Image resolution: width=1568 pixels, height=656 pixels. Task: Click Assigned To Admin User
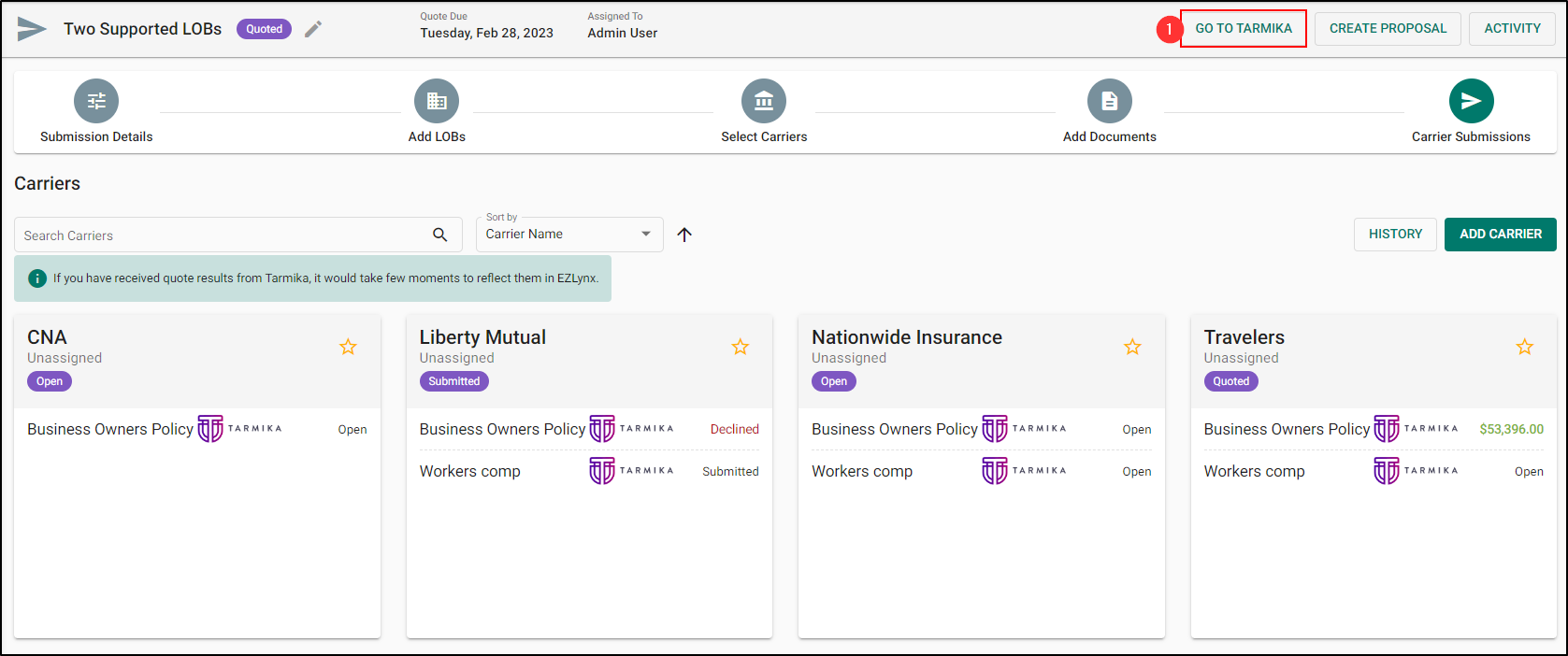(623, 33)
